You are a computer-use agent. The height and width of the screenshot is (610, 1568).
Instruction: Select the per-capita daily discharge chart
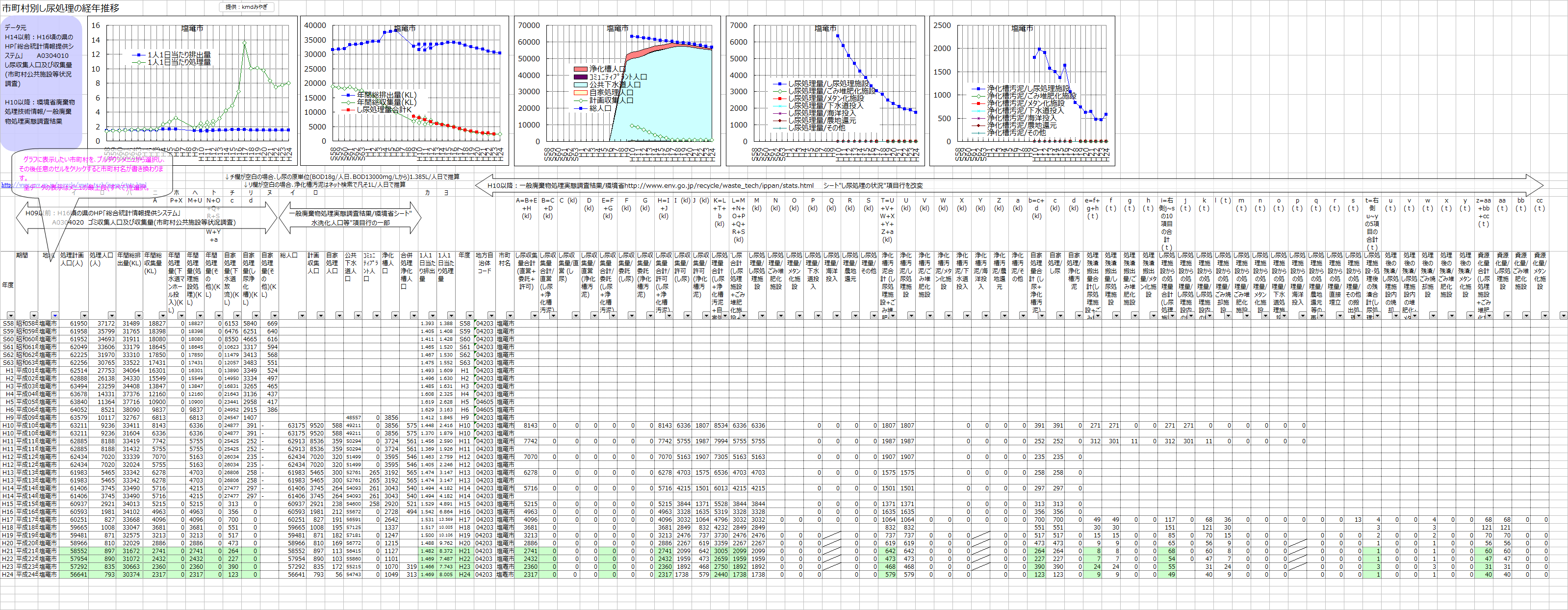(192, 91)
